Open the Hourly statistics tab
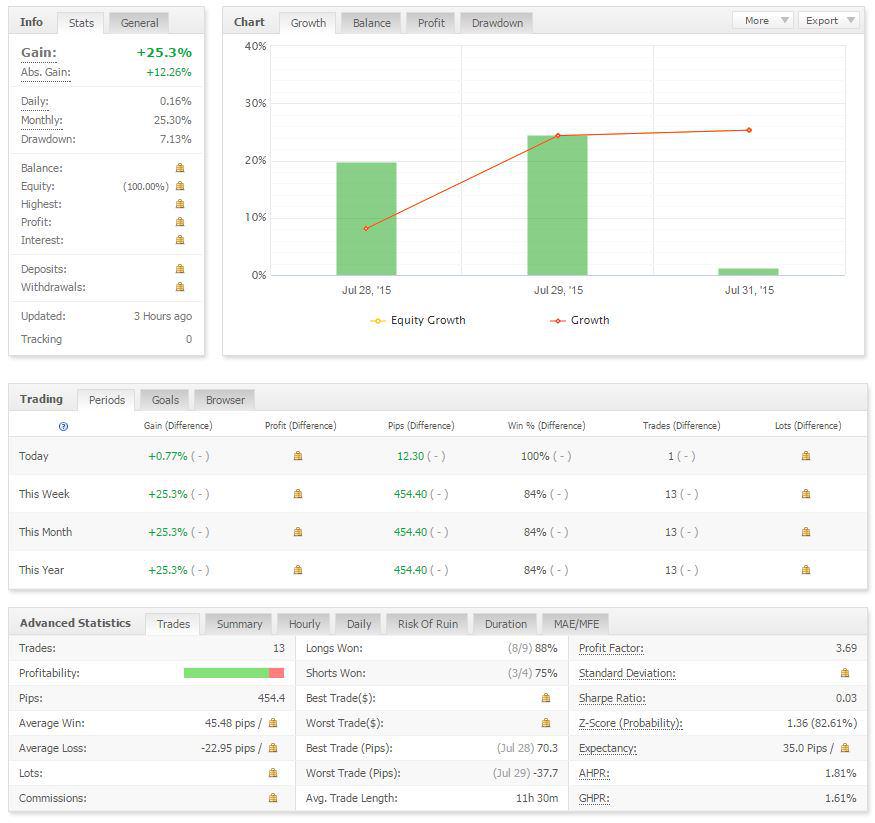 (304, 624)
